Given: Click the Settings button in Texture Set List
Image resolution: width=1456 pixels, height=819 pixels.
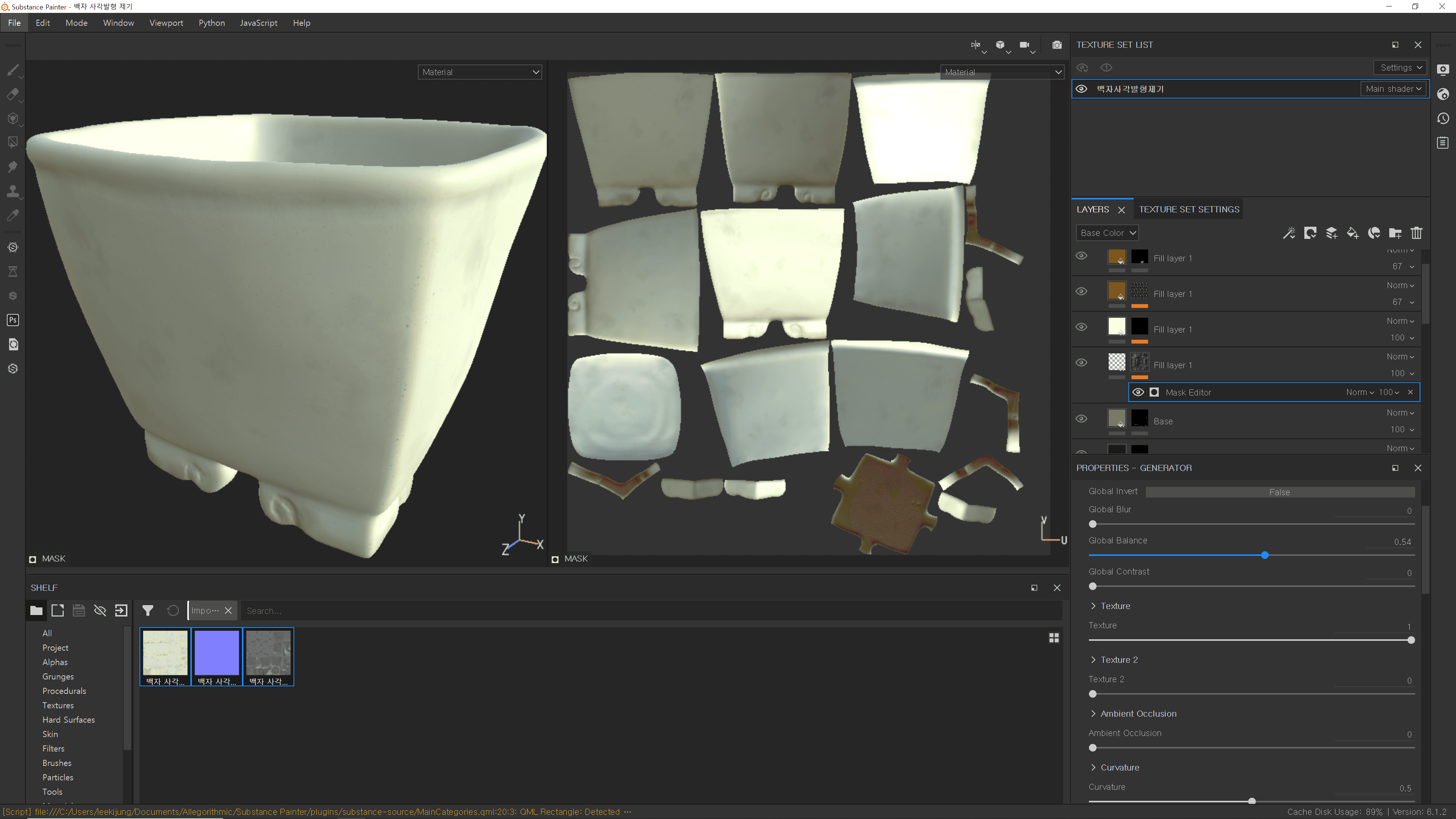Looking at the screenshot, I should click(x=1400, y=67).
